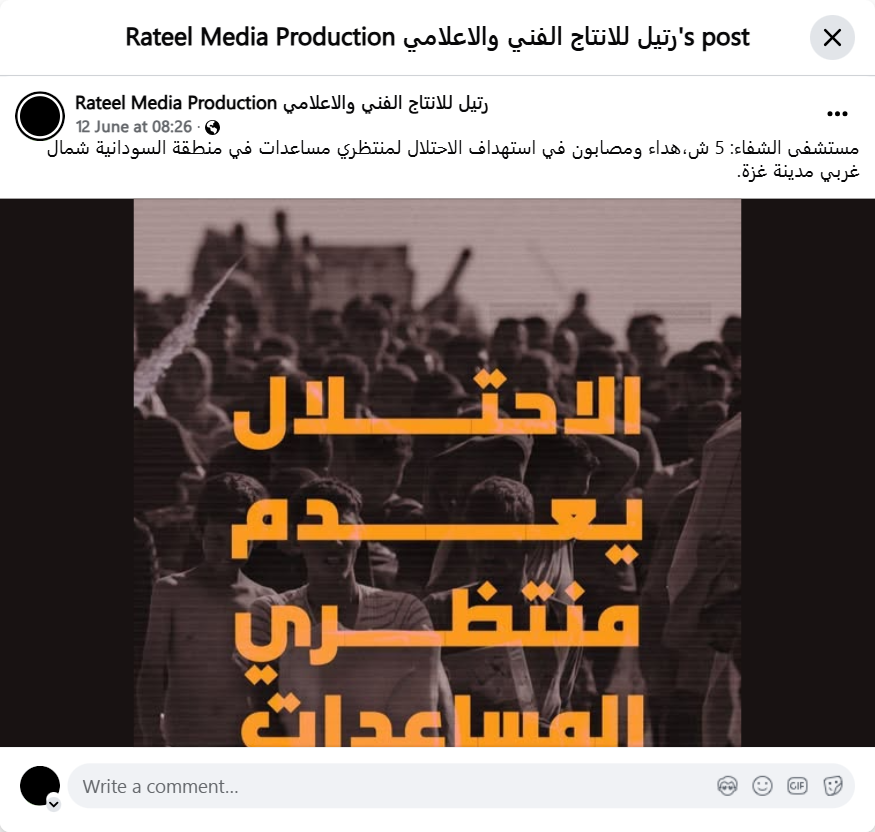This screenshot has height=832, width=875.
Task: Click the dialog title Rateel Media Production's post
Action: [438, 37]
